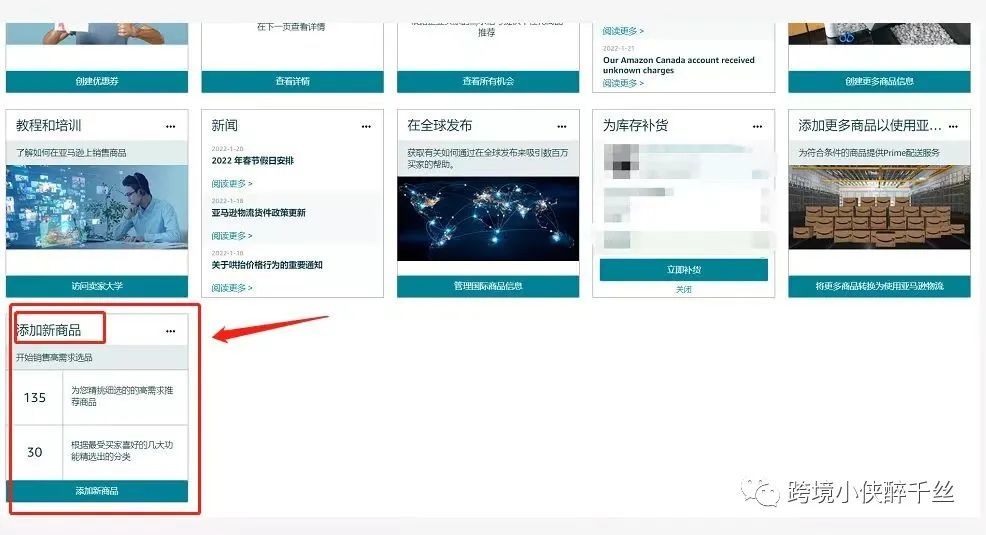Open options menu for 新闻 card
The height and width of the screenshot is (535, 986).
[366, 126]
